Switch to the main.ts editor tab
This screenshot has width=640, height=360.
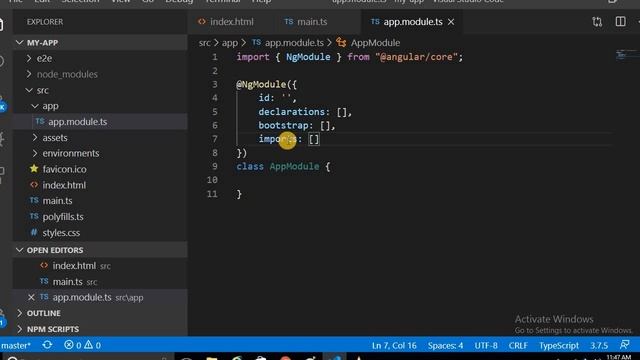tap(306, 22)
